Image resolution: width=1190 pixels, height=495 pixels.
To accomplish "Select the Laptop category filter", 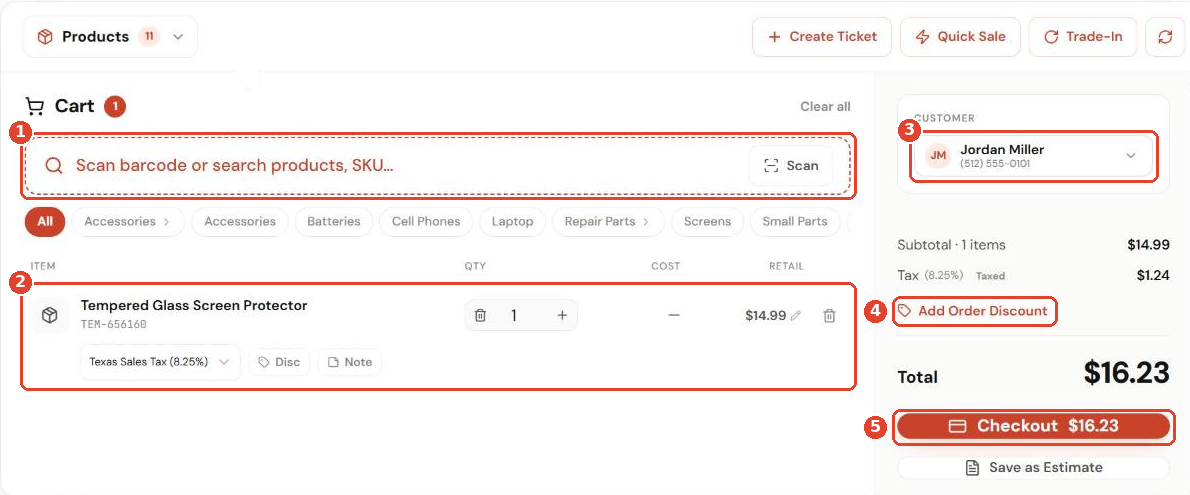I will (512, 222).
